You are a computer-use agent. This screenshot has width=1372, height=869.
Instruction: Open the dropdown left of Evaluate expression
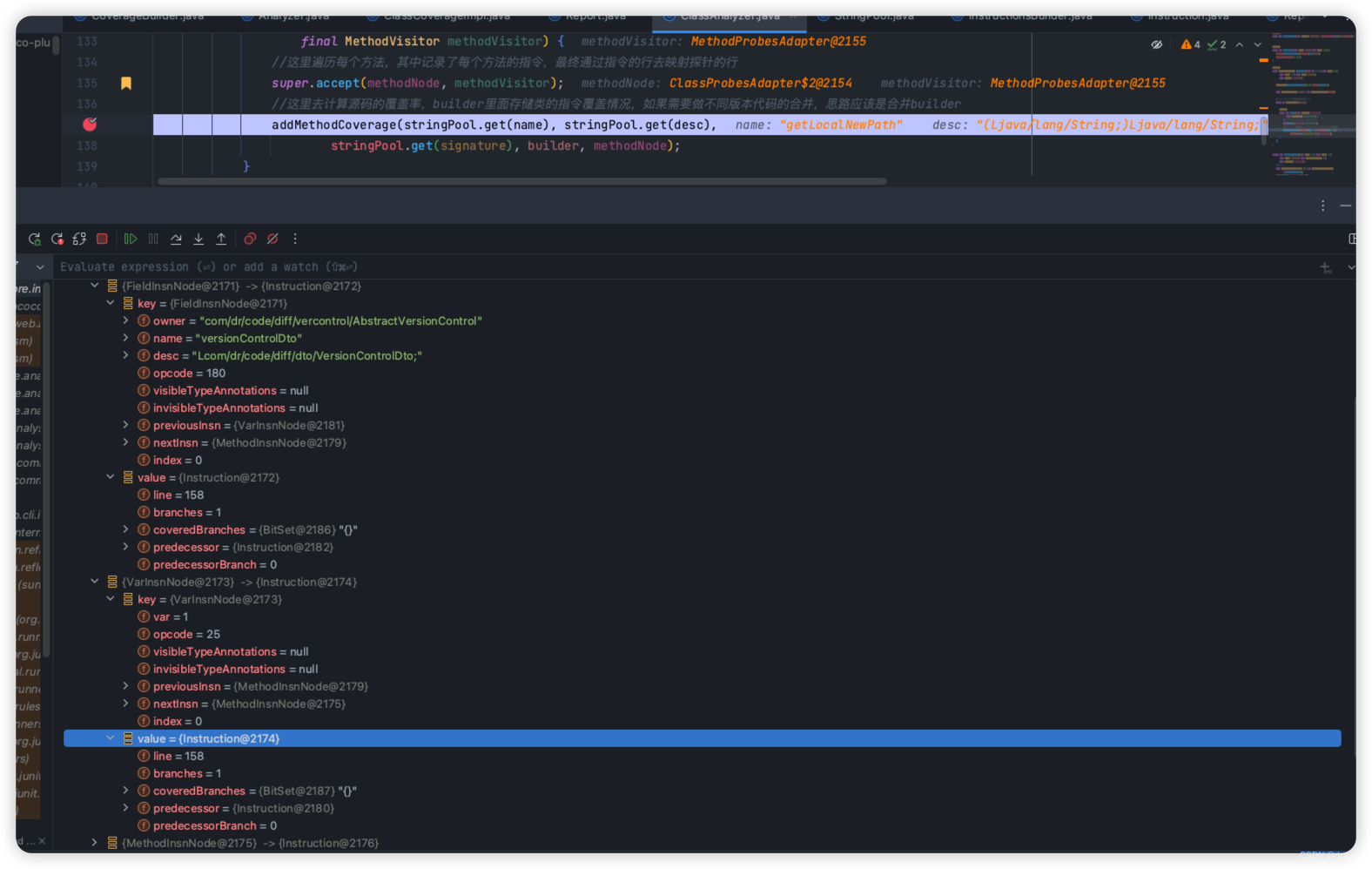[x=40, y=267]
